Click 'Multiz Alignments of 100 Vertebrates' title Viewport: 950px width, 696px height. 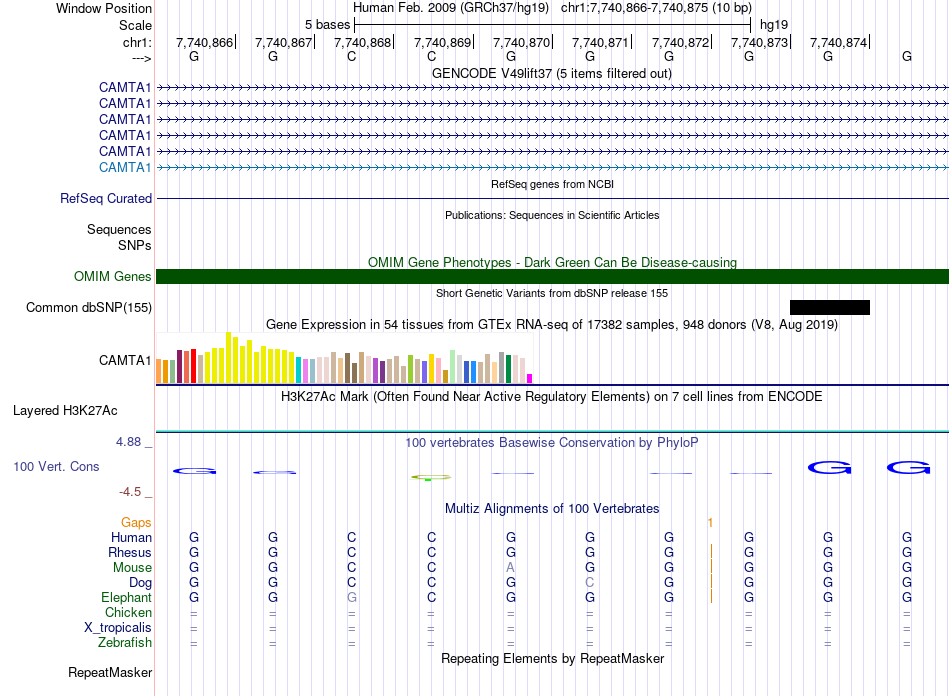(552, 508)
